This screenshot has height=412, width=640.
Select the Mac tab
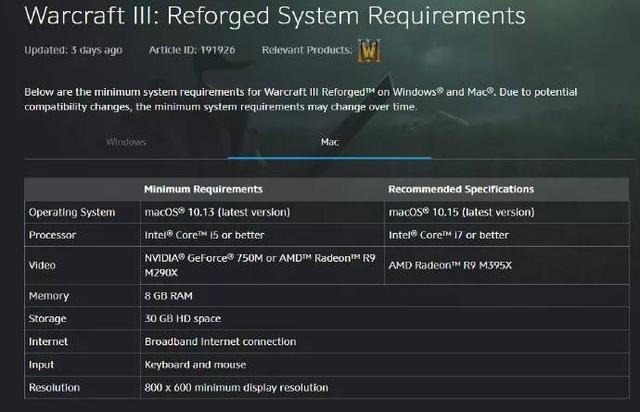(x=329, y=142)
